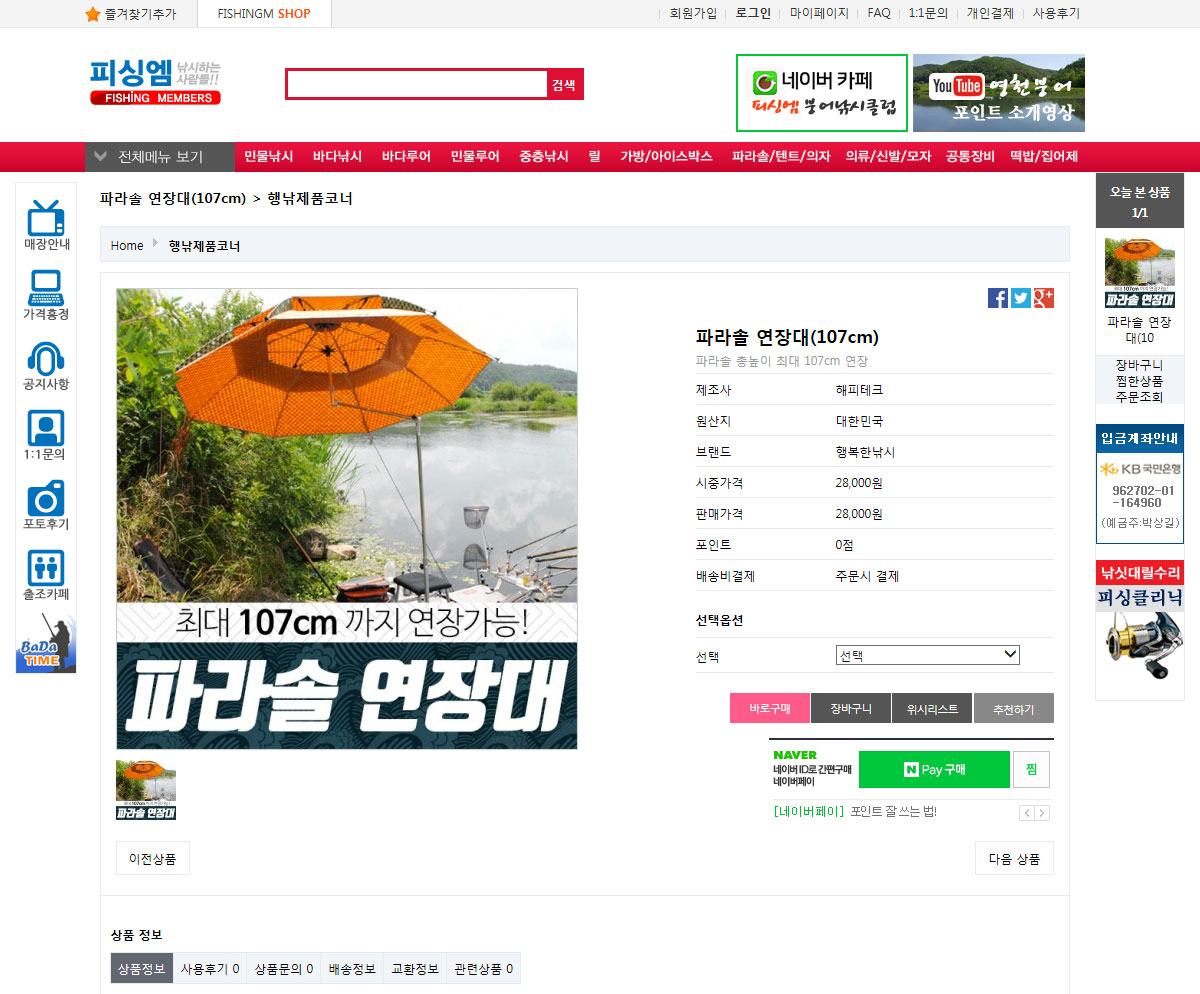Screen dimensions: 1200x994
Task: Share the product on Facebook
Action: pyautogui.click(x=998, y=298)
